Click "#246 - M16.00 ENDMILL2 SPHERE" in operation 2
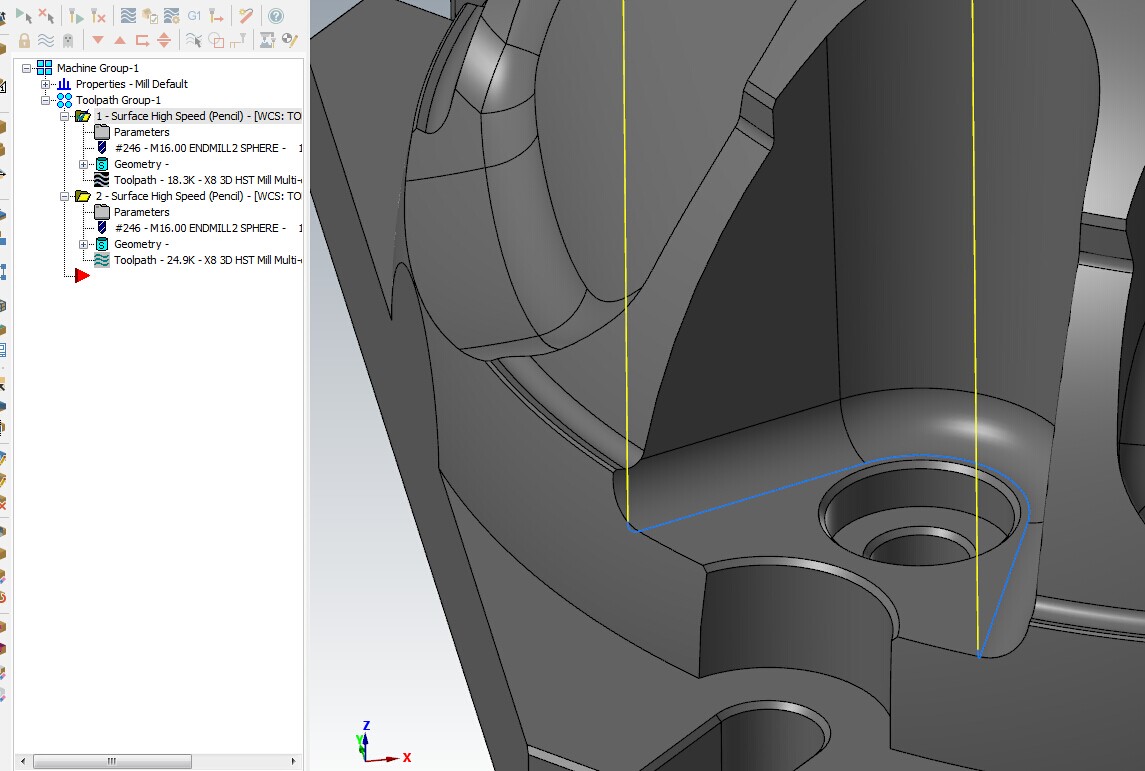Image resolution: width=1145 pixels, height=771 pixels. [200, 229]
